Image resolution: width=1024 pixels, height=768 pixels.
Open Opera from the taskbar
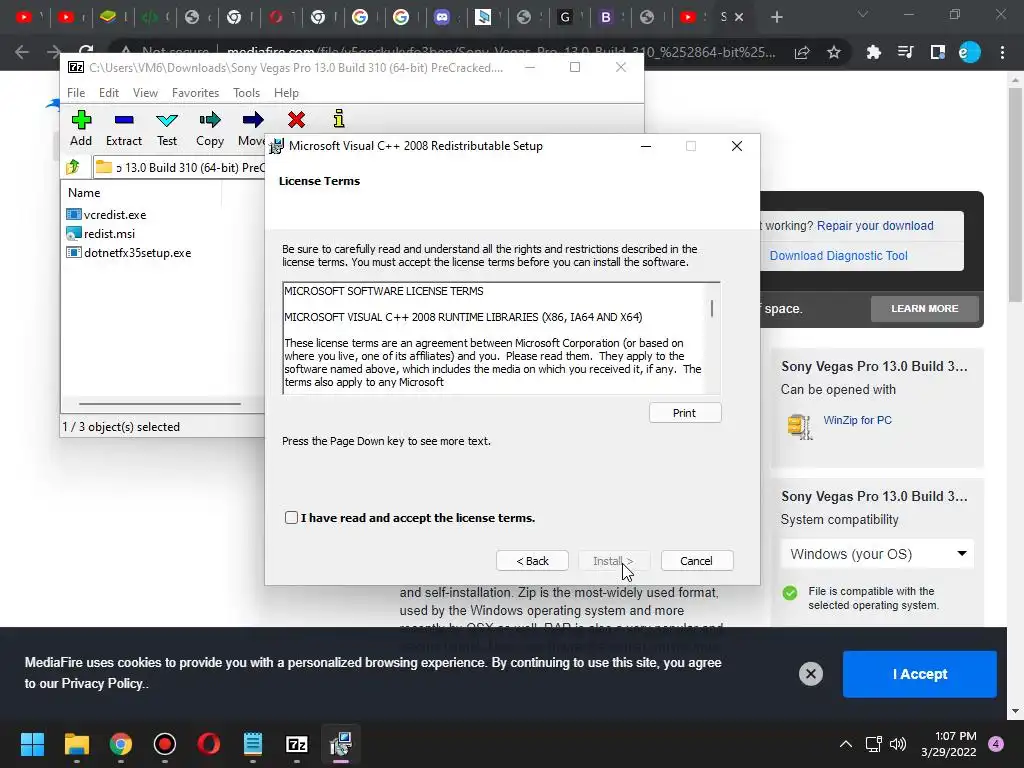[208, 744]
